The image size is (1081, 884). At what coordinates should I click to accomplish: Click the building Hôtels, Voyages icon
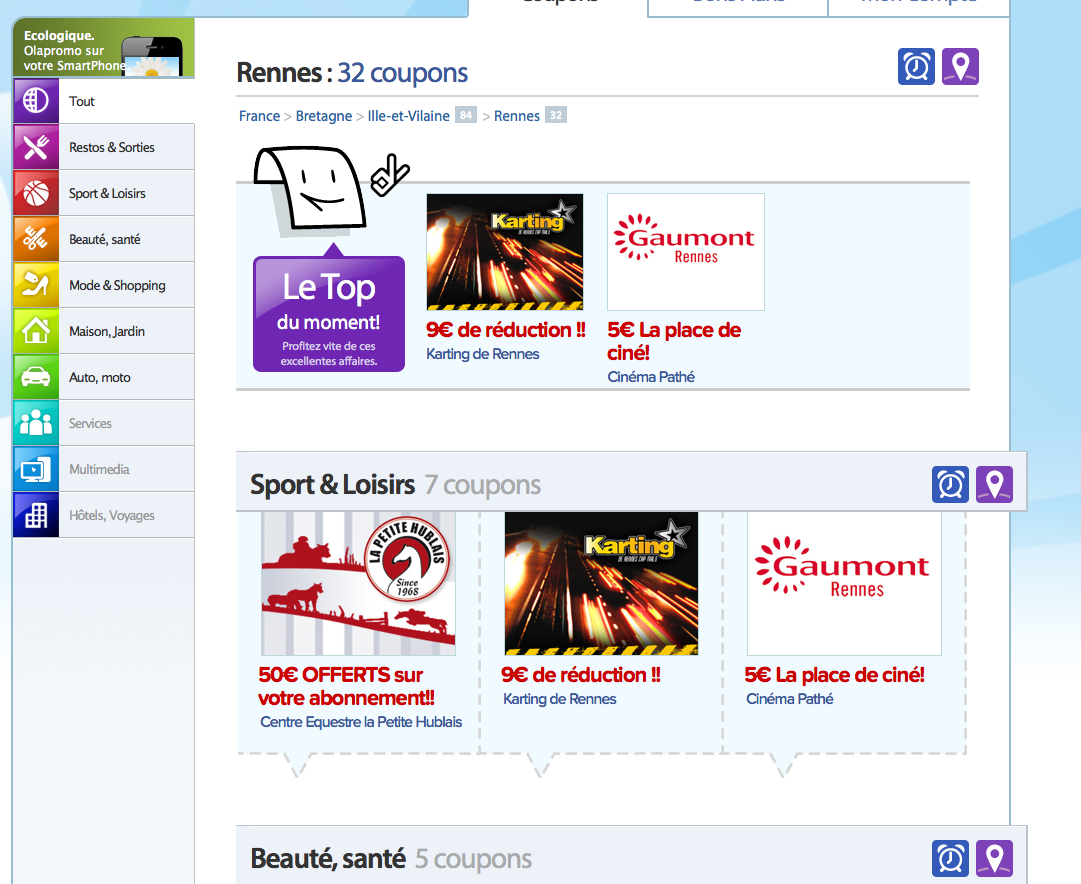pos(36,515)
